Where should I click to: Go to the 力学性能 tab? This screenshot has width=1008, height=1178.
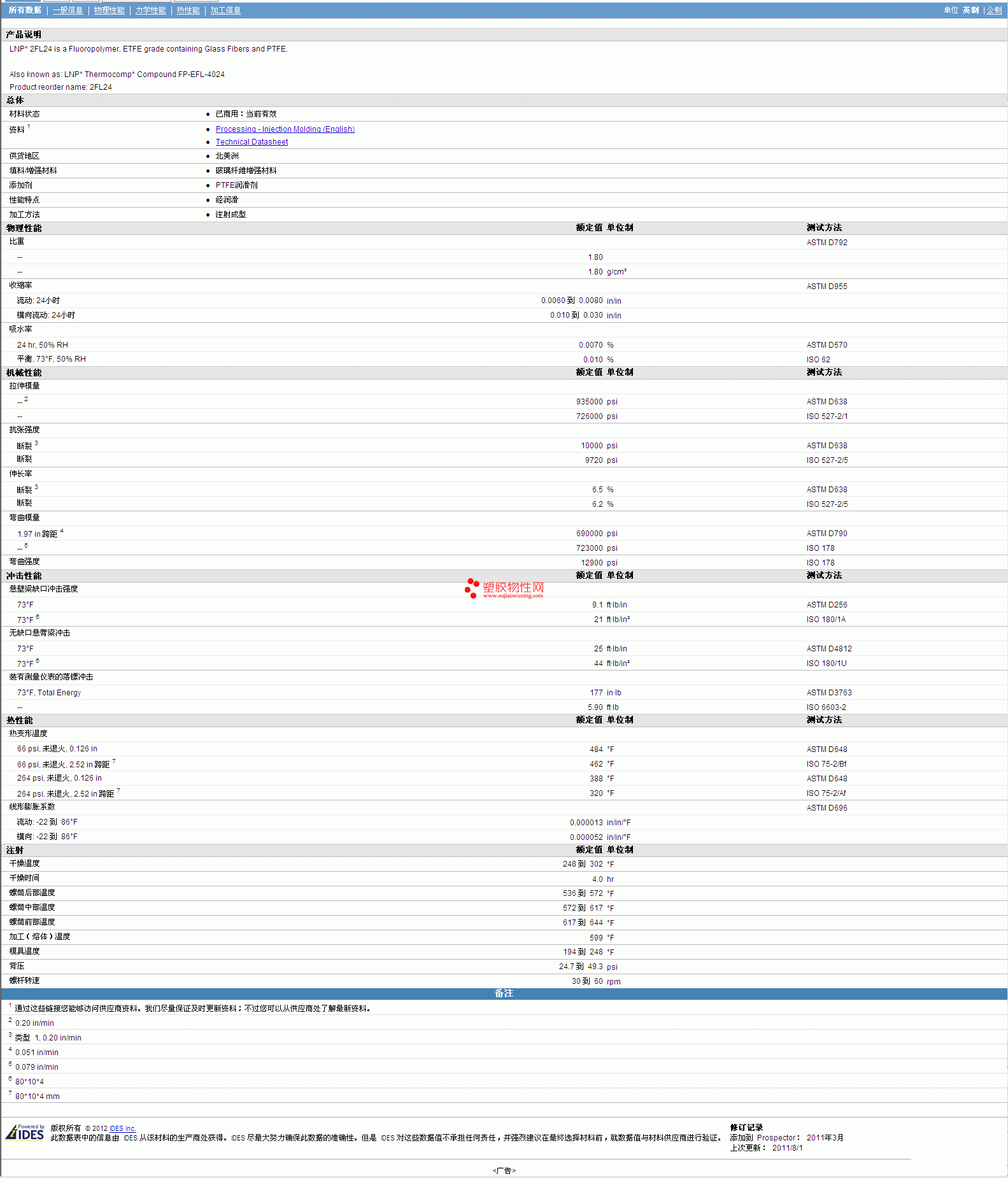150,10
